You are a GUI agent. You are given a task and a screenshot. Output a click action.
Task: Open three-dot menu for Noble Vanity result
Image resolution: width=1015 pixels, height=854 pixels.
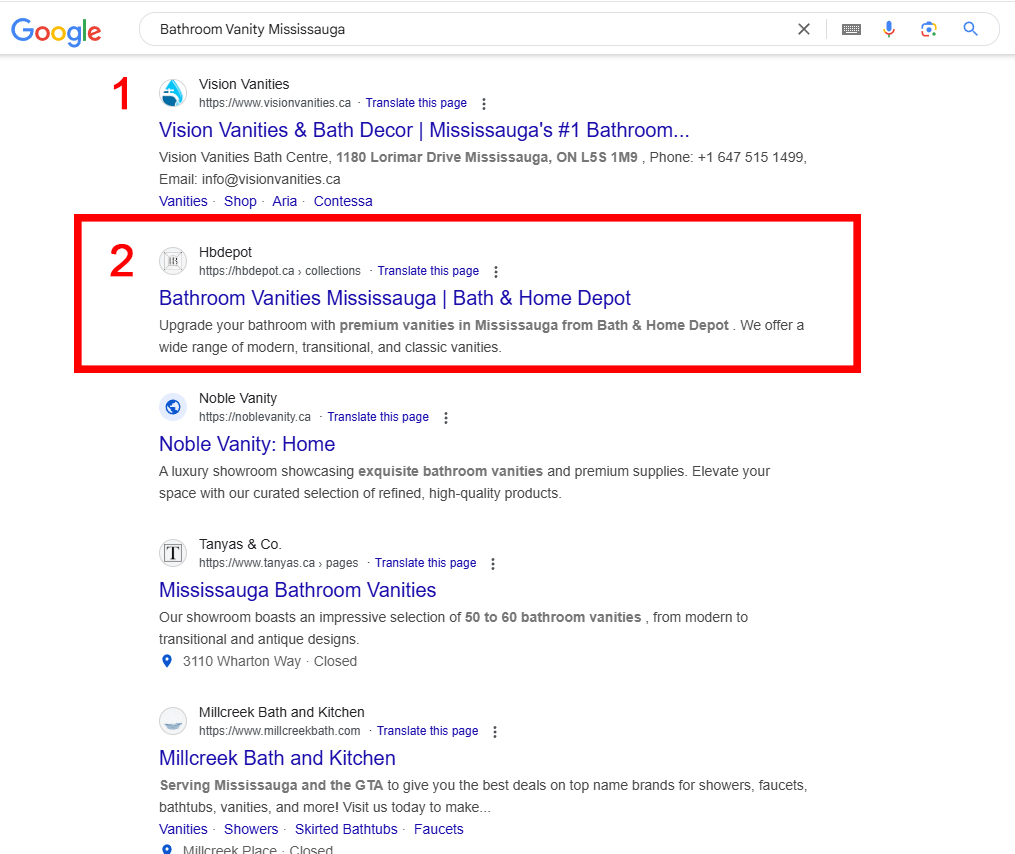446,418
